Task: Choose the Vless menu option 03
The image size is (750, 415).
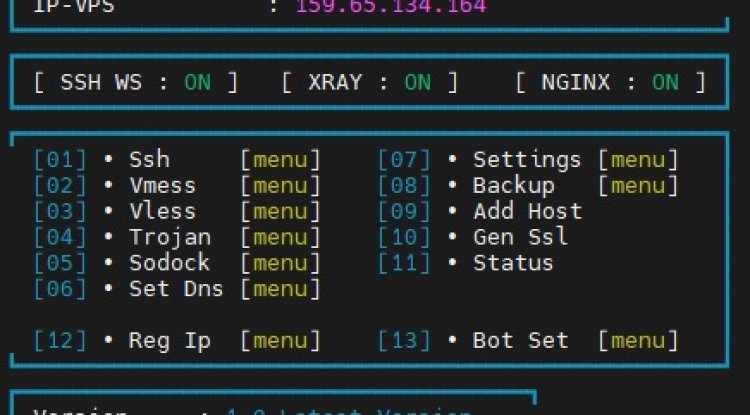Action: click(162, 212)
